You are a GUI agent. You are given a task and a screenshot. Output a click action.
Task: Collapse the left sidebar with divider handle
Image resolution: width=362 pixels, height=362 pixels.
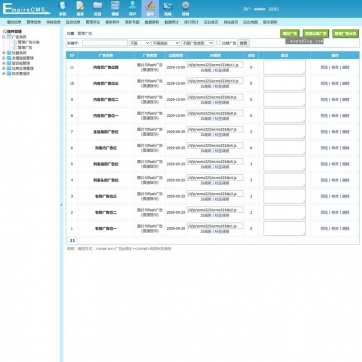click(61, 205)
